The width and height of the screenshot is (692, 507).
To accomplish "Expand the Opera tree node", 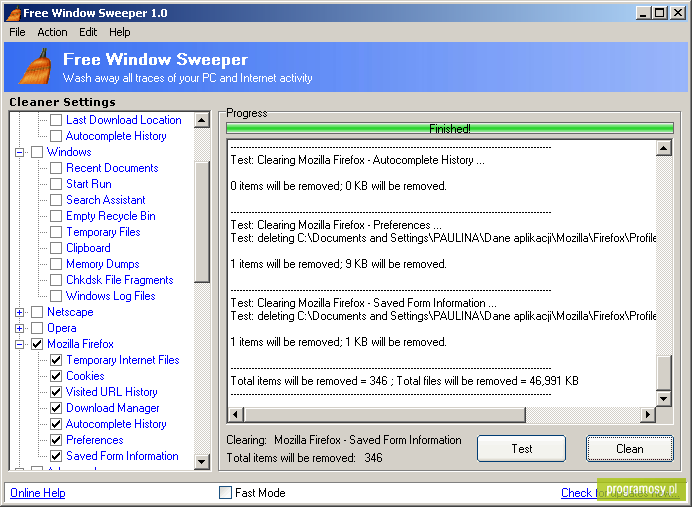I will coord(19,328).
